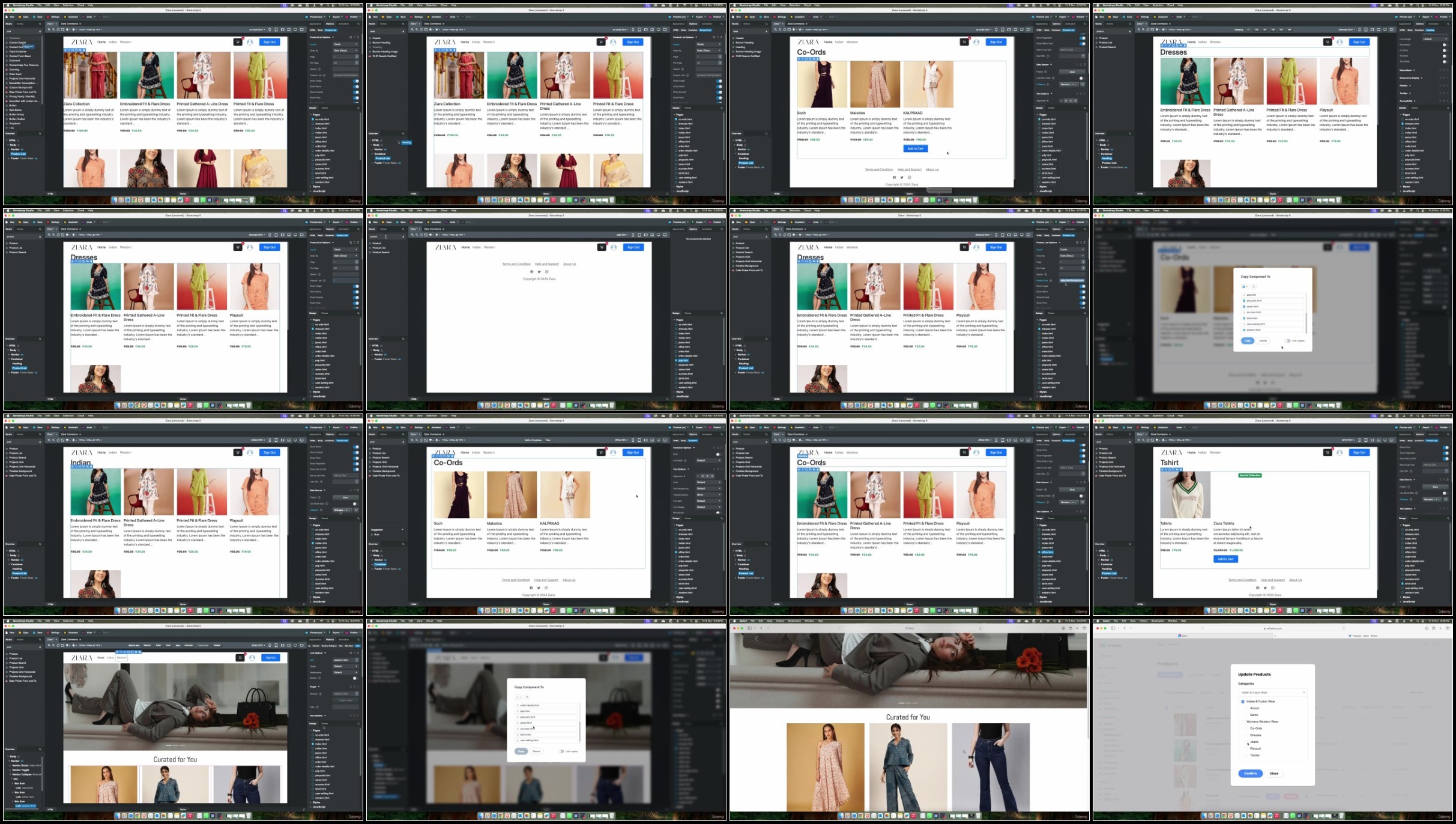The height and width of the screenshot is (824, 1456).
Task: Click Copy in the dialog over Co-Ords page
Action: tap(1248, 341)
